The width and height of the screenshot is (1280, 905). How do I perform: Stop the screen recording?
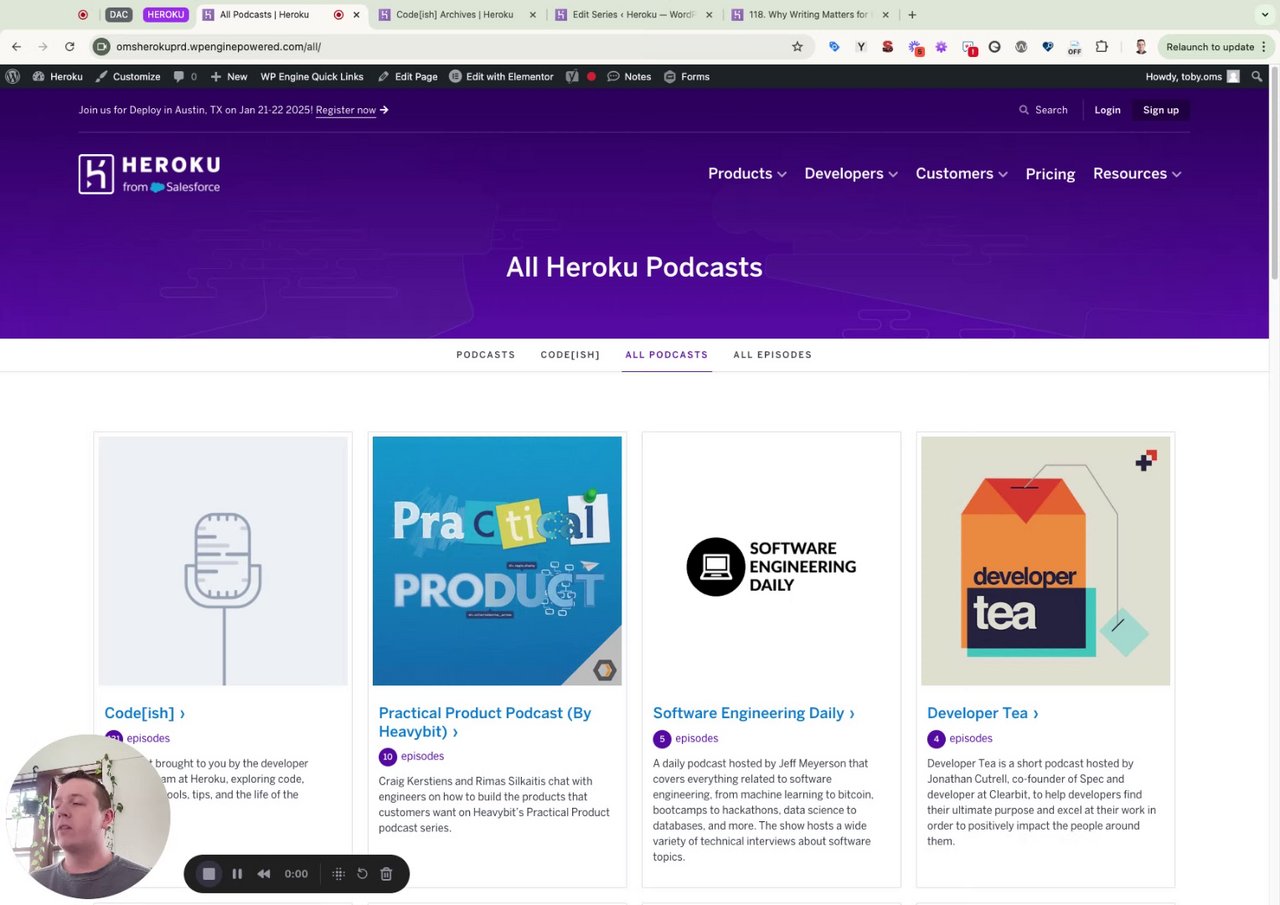pos(209,874)
